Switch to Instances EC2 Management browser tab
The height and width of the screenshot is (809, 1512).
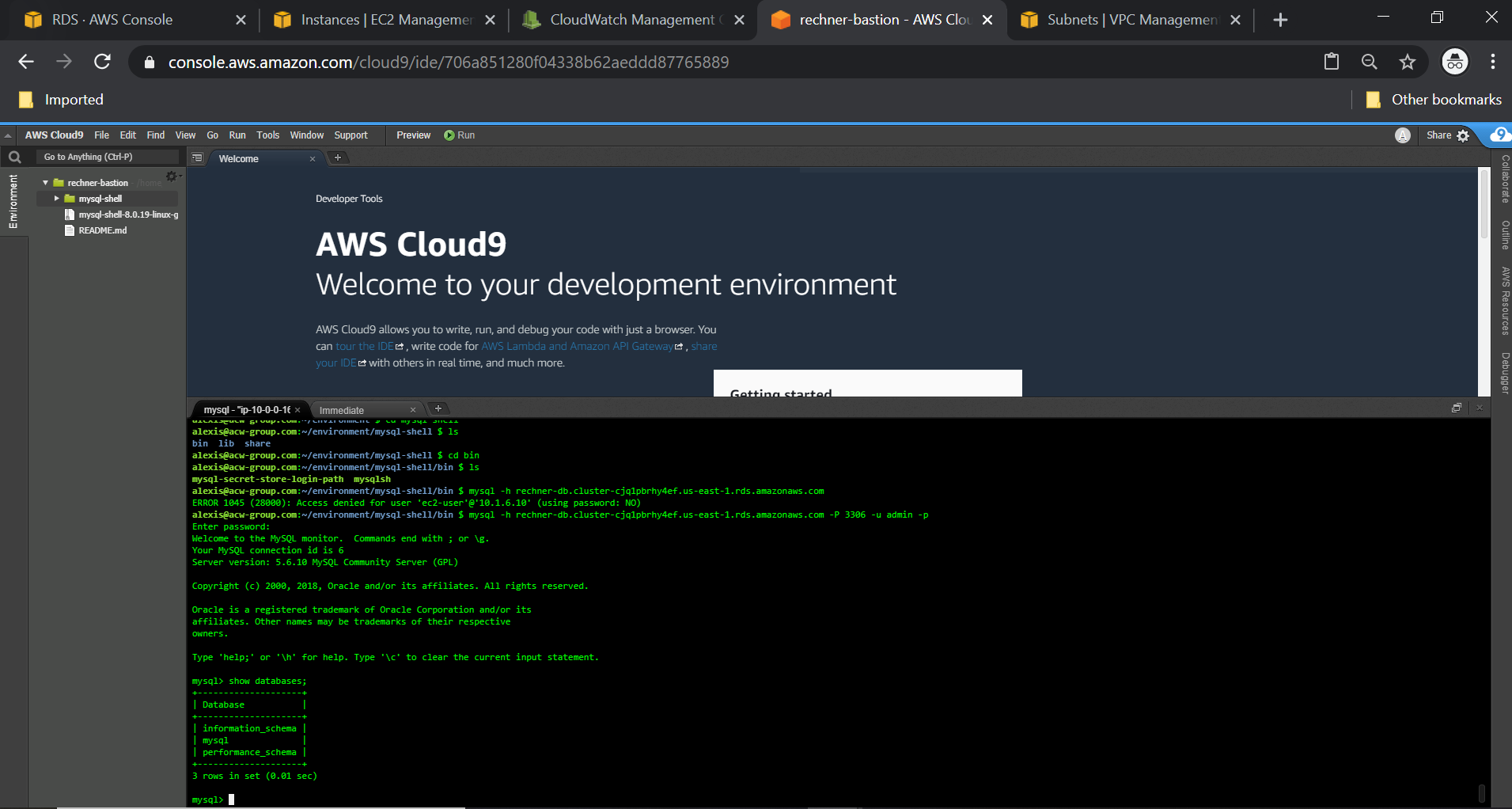point(384,20)
